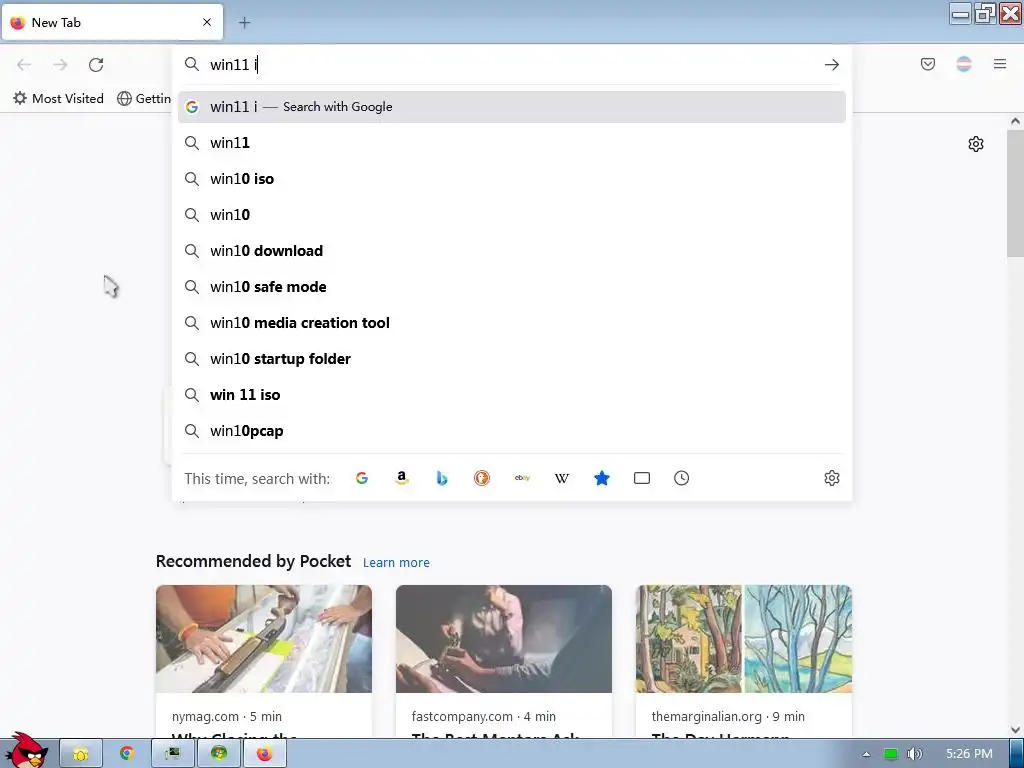Search bookmarks with the star icon
This screenshot has height=768, width=1024.
(601, 478)
